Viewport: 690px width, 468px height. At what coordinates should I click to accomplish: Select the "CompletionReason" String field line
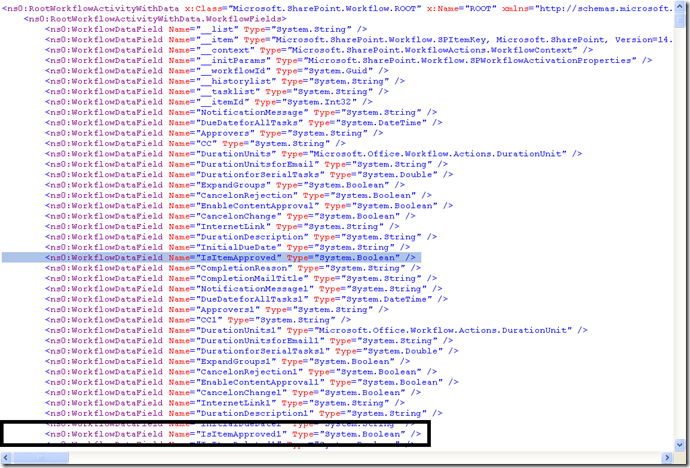pyautogui.click(x=232, y=268)
